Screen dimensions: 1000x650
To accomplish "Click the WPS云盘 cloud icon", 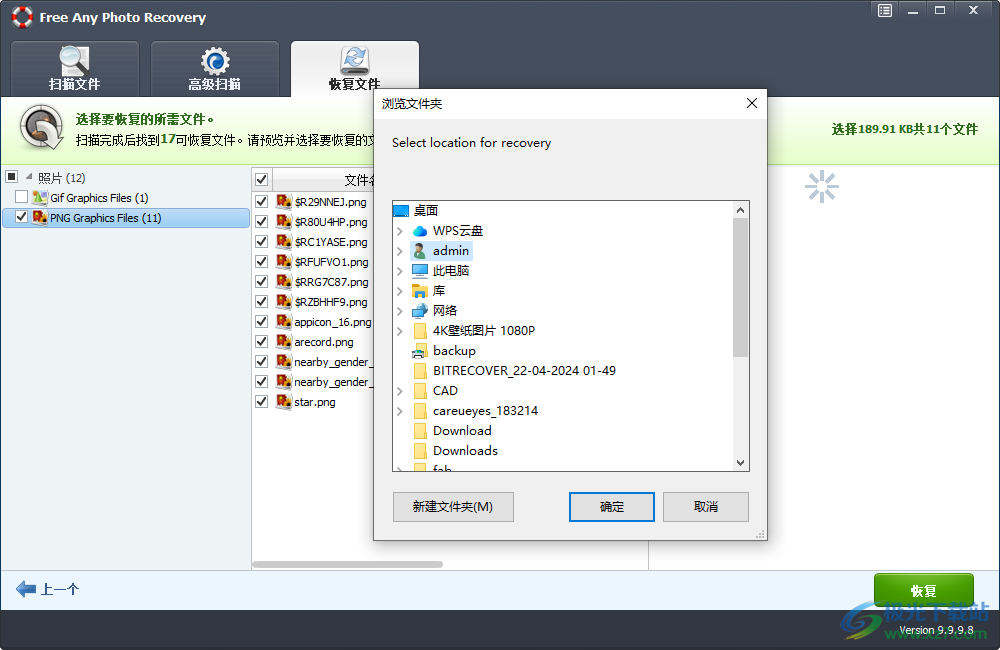I will [420, 230].
